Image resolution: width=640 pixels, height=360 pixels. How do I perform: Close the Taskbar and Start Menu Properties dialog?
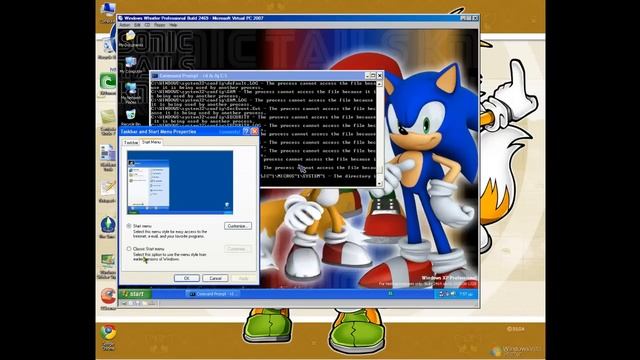point(254,131)
